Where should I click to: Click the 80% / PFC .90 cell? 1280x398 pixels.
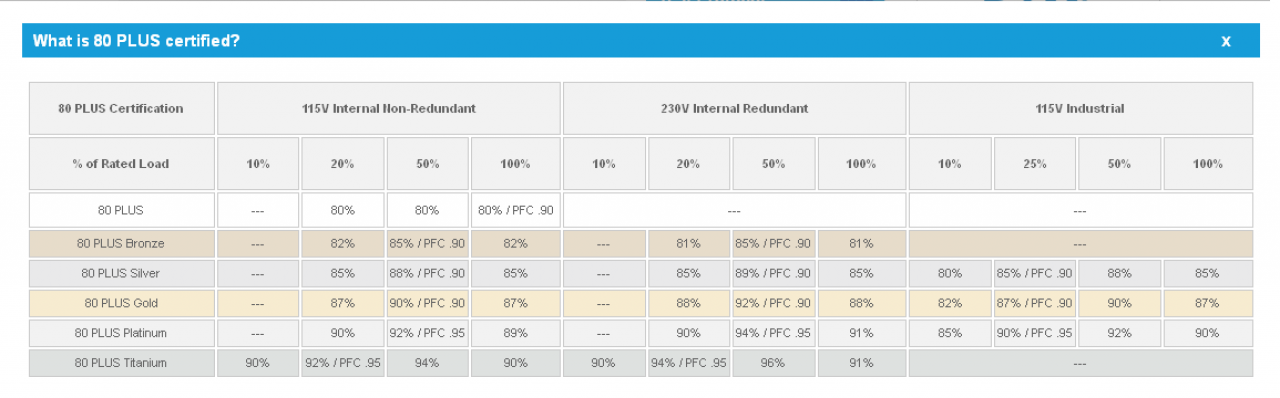pyautogui.click(x=516, y=211)
